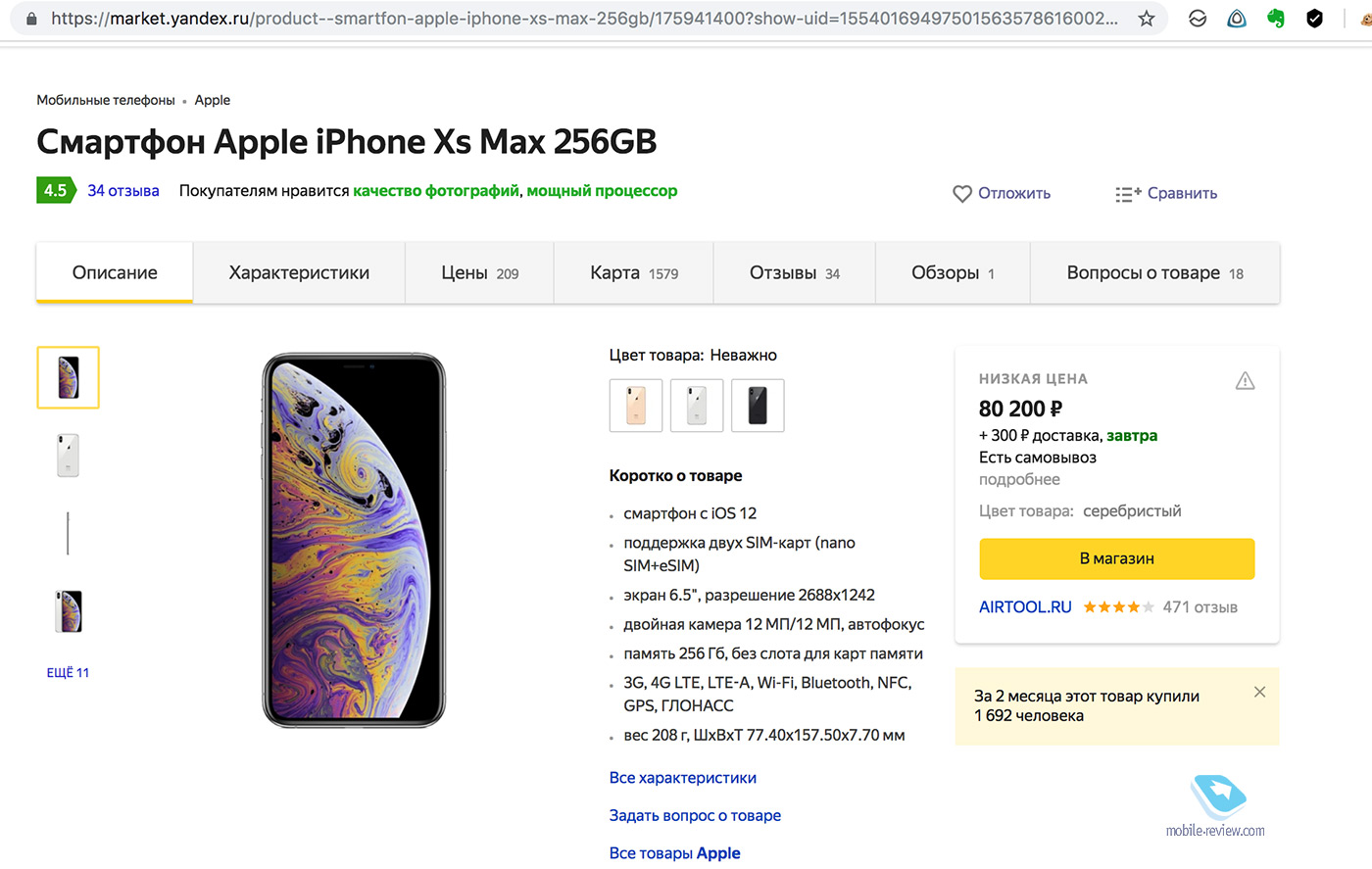Pick the space gray color option
Viewport: 1372px width, 869px height.
(758, 406)
